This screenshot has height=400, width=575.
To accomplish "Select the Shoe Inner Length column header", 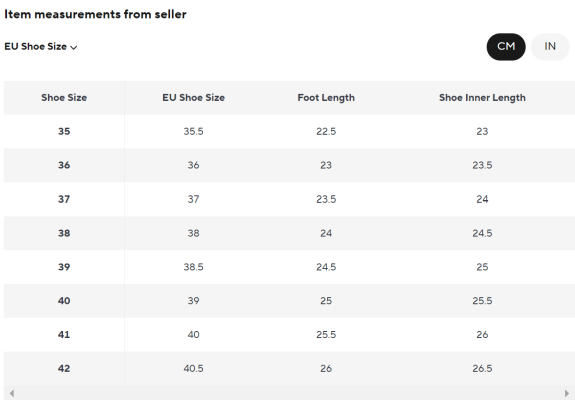I will (482, 98).
